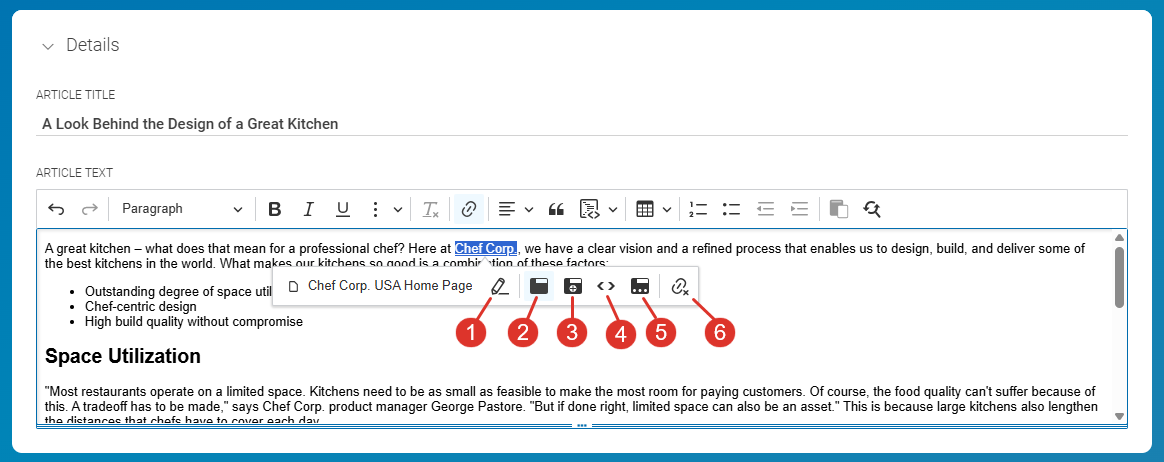This screenshot has width=1164, height=462.
Task: Apply italic formatting
Action: point(309,209)
